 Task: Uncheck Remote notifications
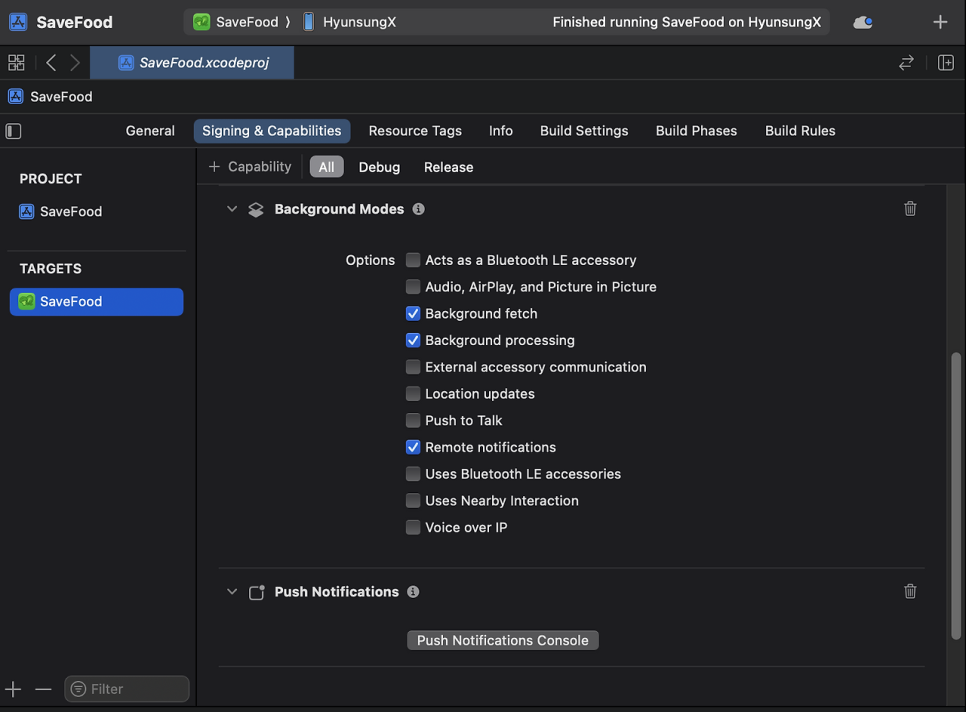[413, 447]
